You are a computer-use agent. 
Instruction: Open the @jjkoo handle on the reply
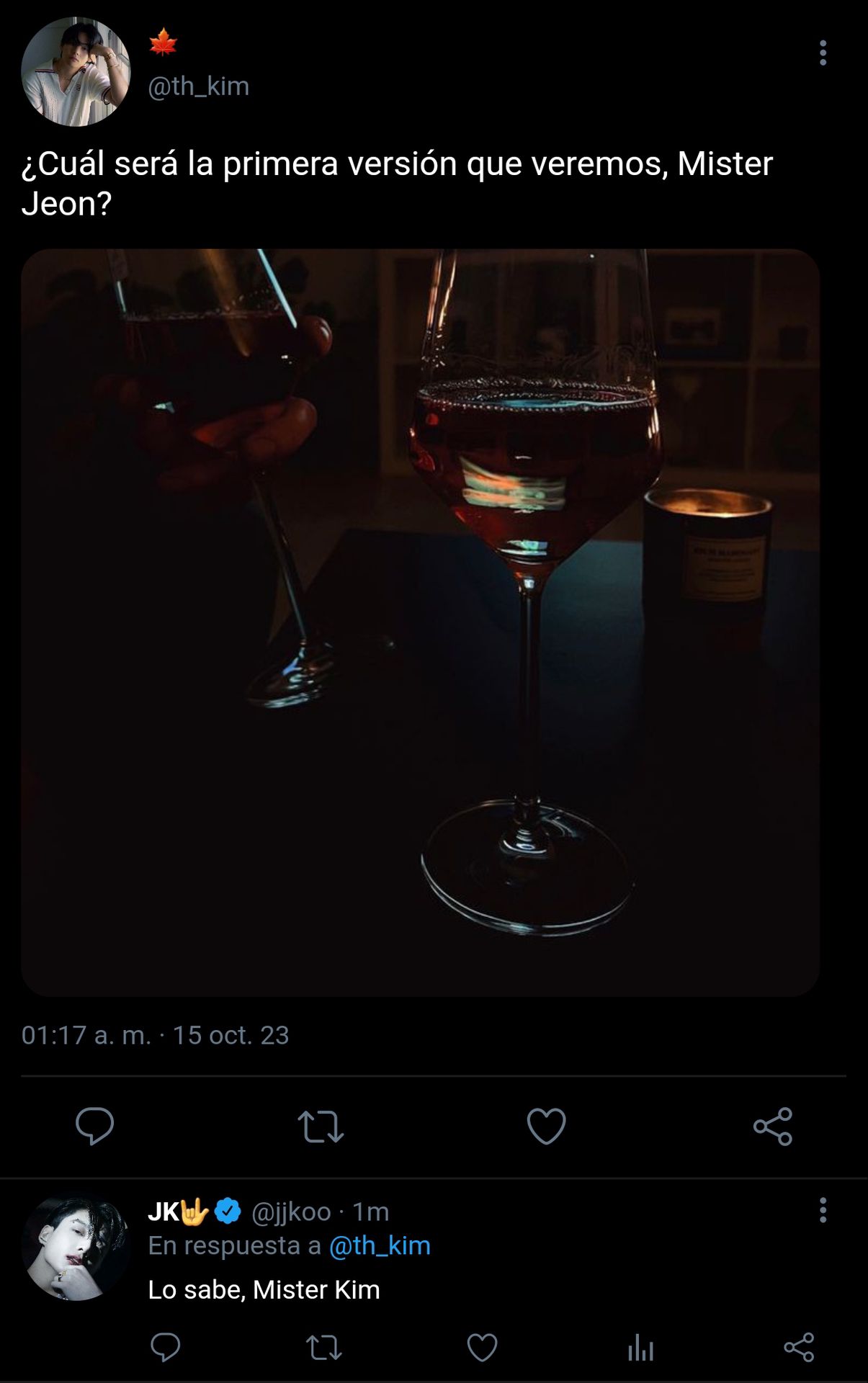[291, 1212]
